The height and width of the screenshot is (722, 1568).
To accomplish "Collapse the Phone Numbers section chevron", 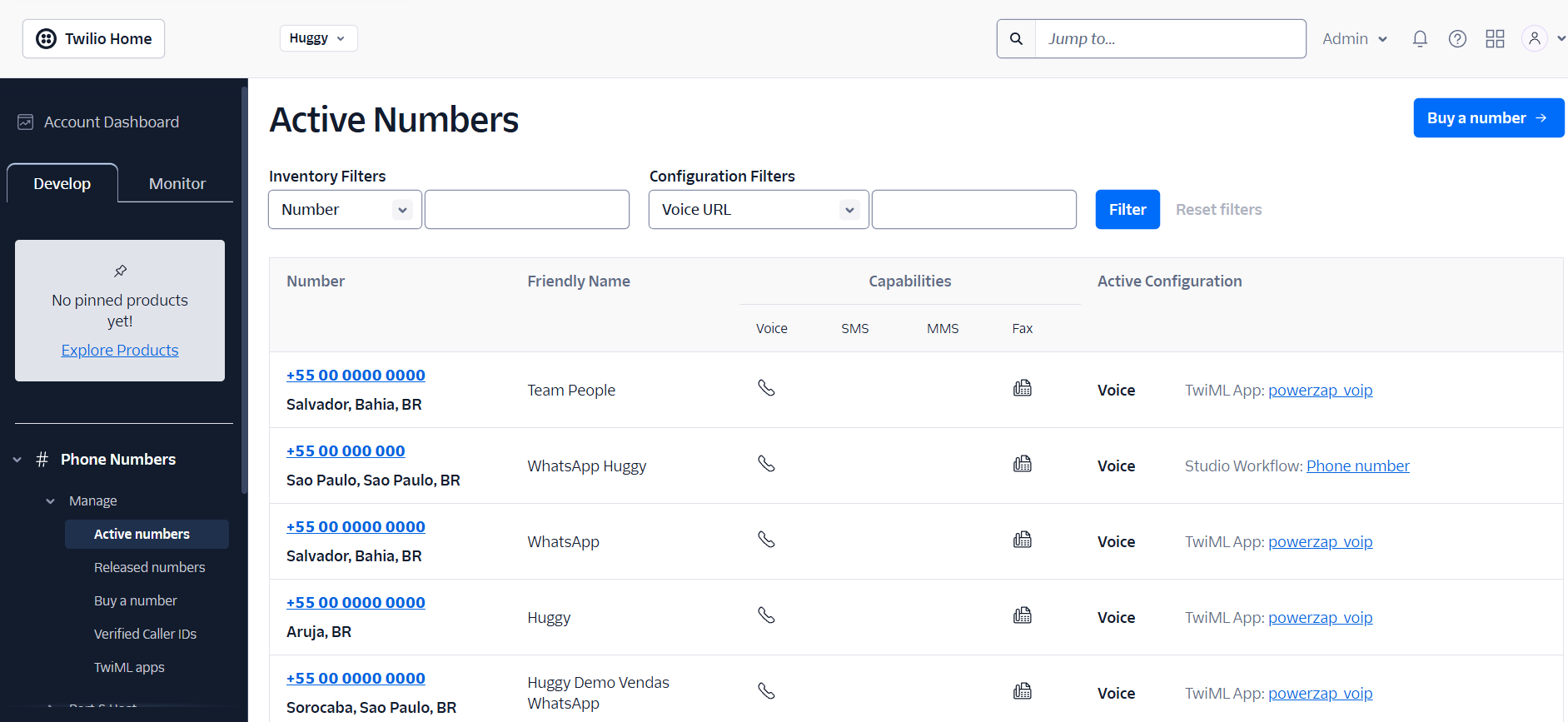I will [17, 460].
